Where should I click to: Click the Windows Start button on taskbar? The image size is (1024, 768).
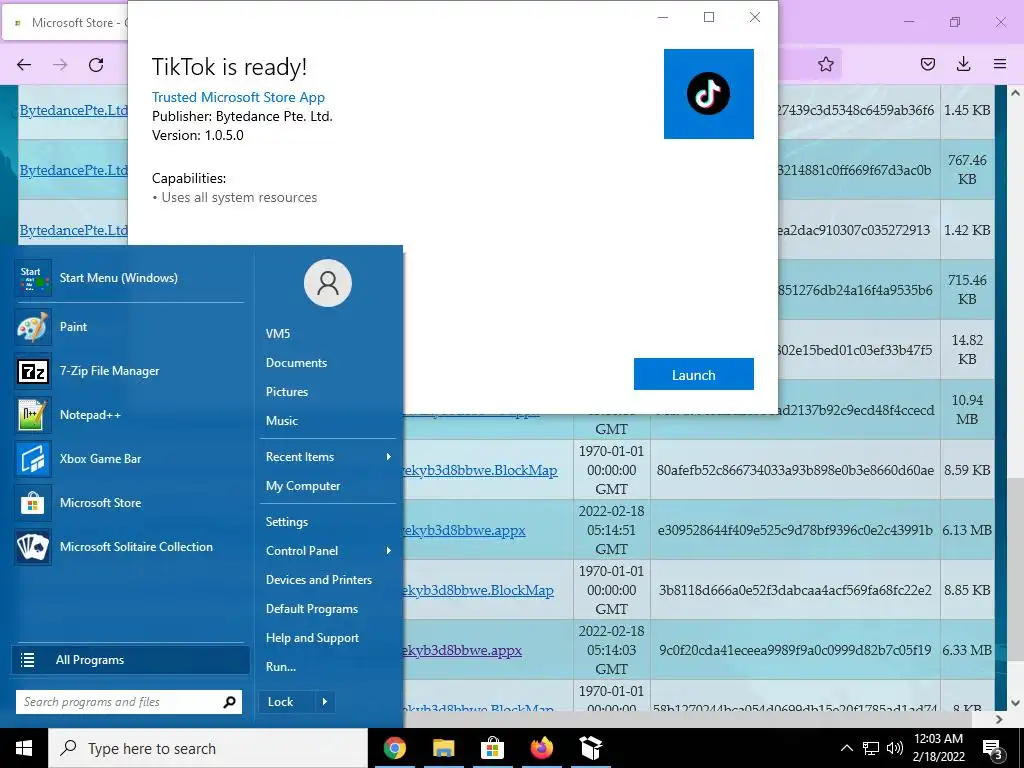[x=24, y=748]
